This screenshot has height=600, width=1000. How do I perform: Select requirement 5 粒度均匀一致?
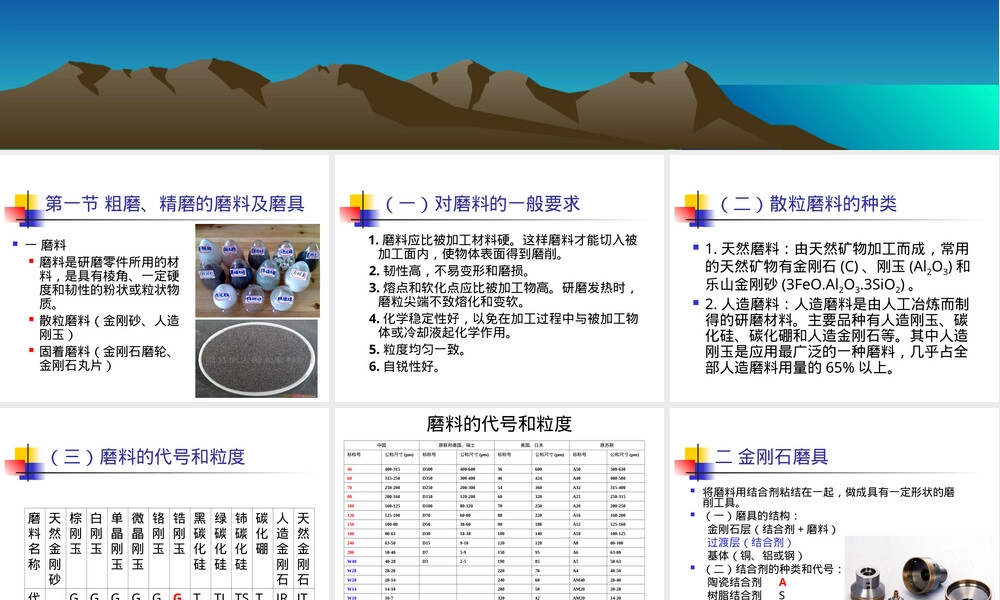tap(417, 349)
